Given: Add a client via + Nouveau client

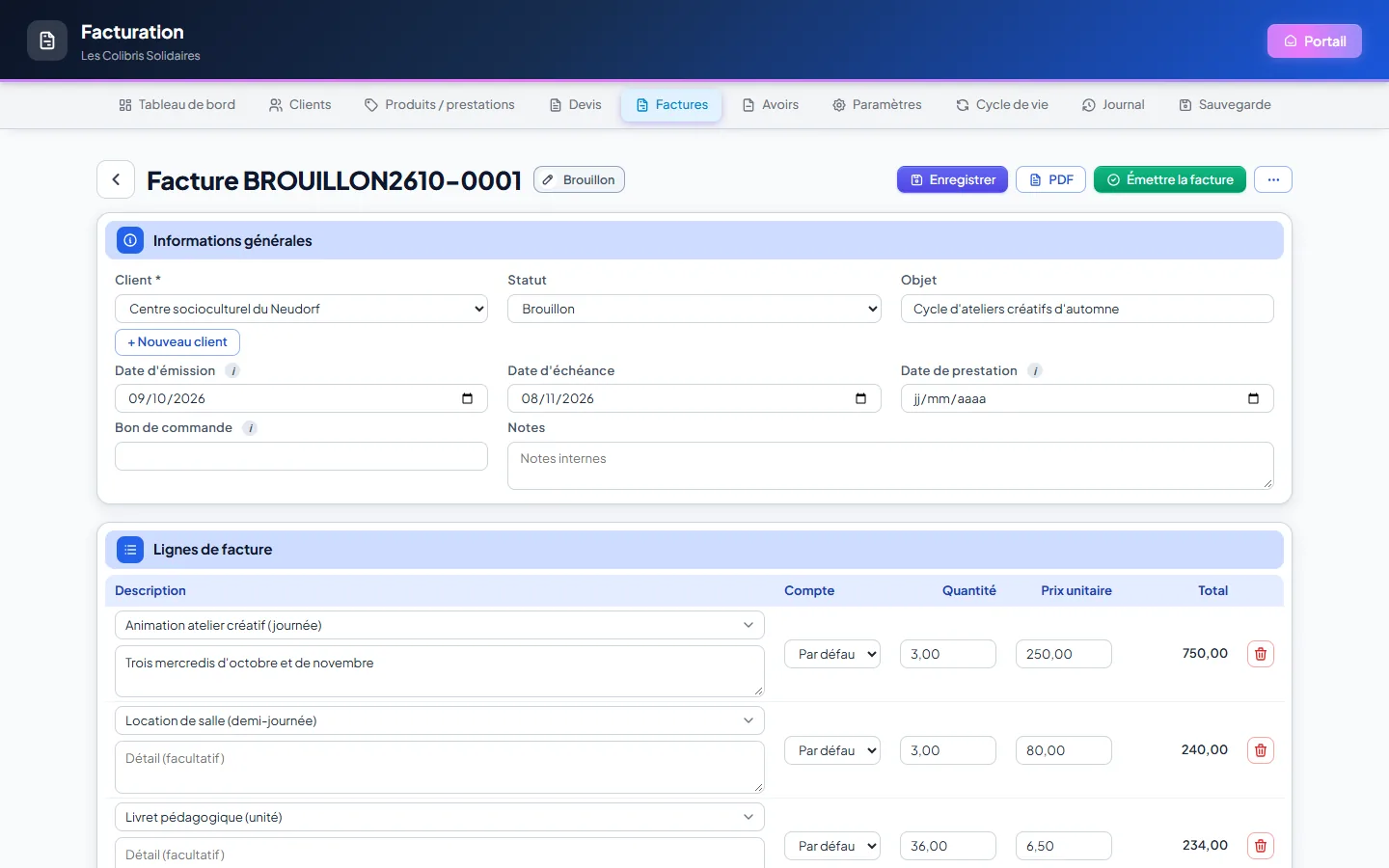Looking at the screenshot, I should point(177,342).
